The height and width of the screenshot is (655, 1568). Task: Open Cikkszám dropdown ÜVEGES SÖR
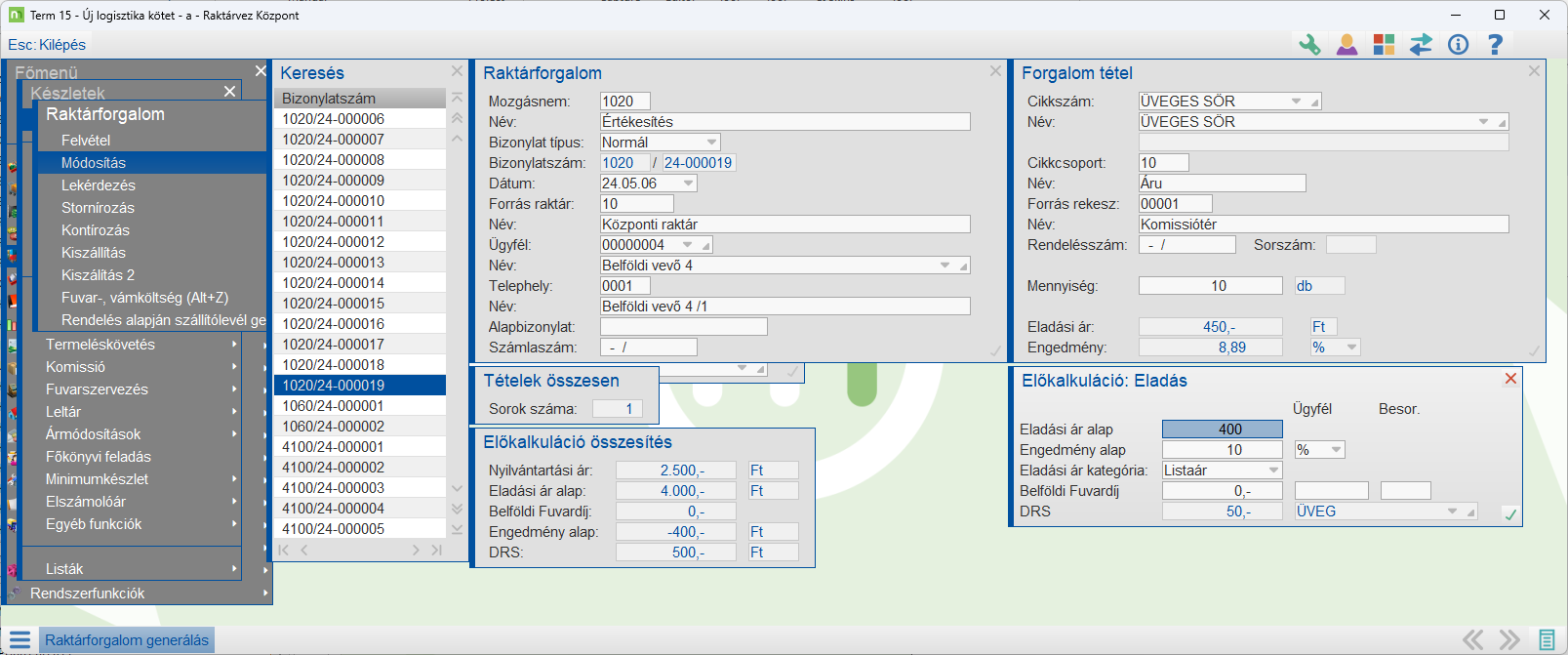coord(1297,102)
